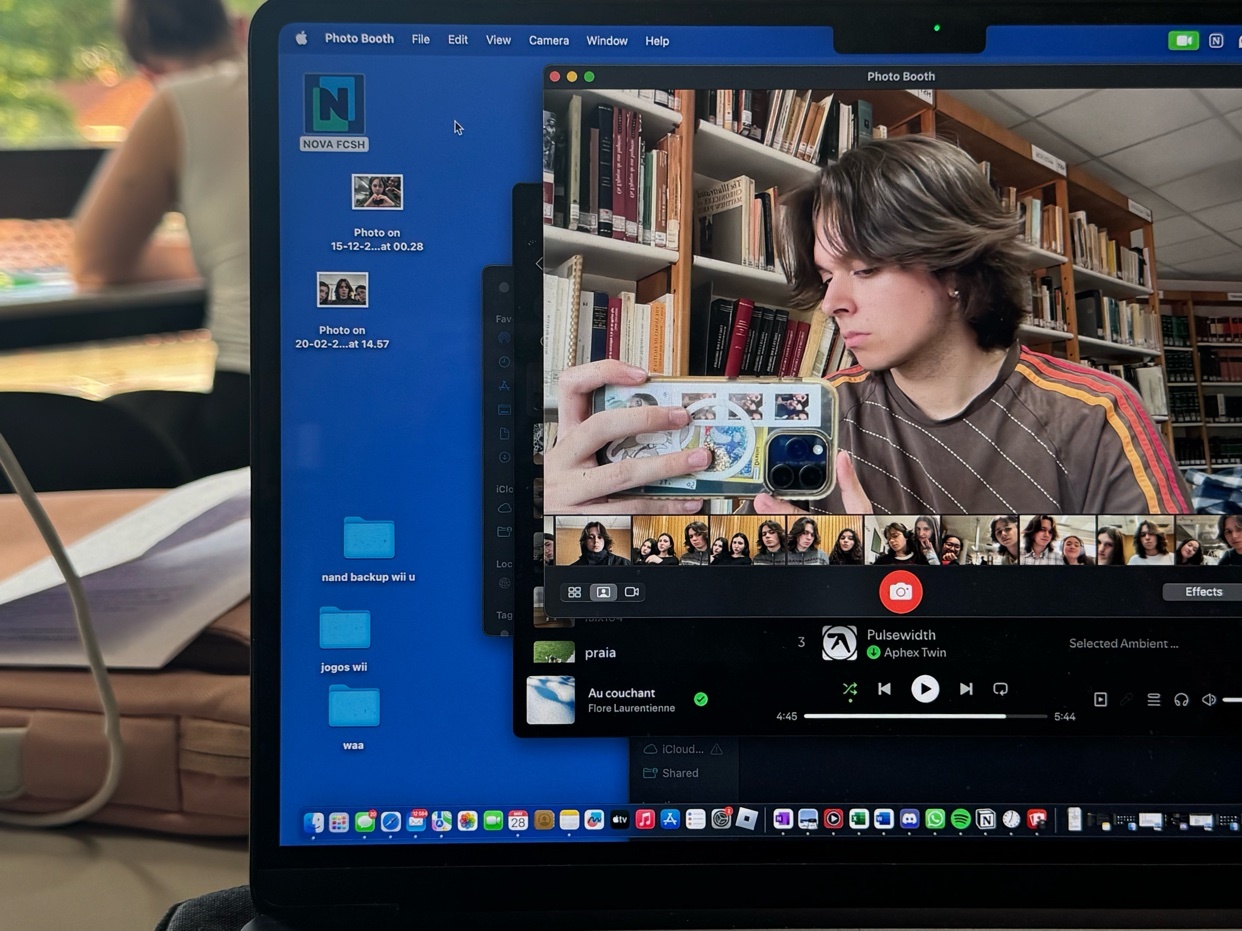The height and width of the screenshot is (931, 1242).
Task: Open Notion from the Dock
Action: pos(986,819)
